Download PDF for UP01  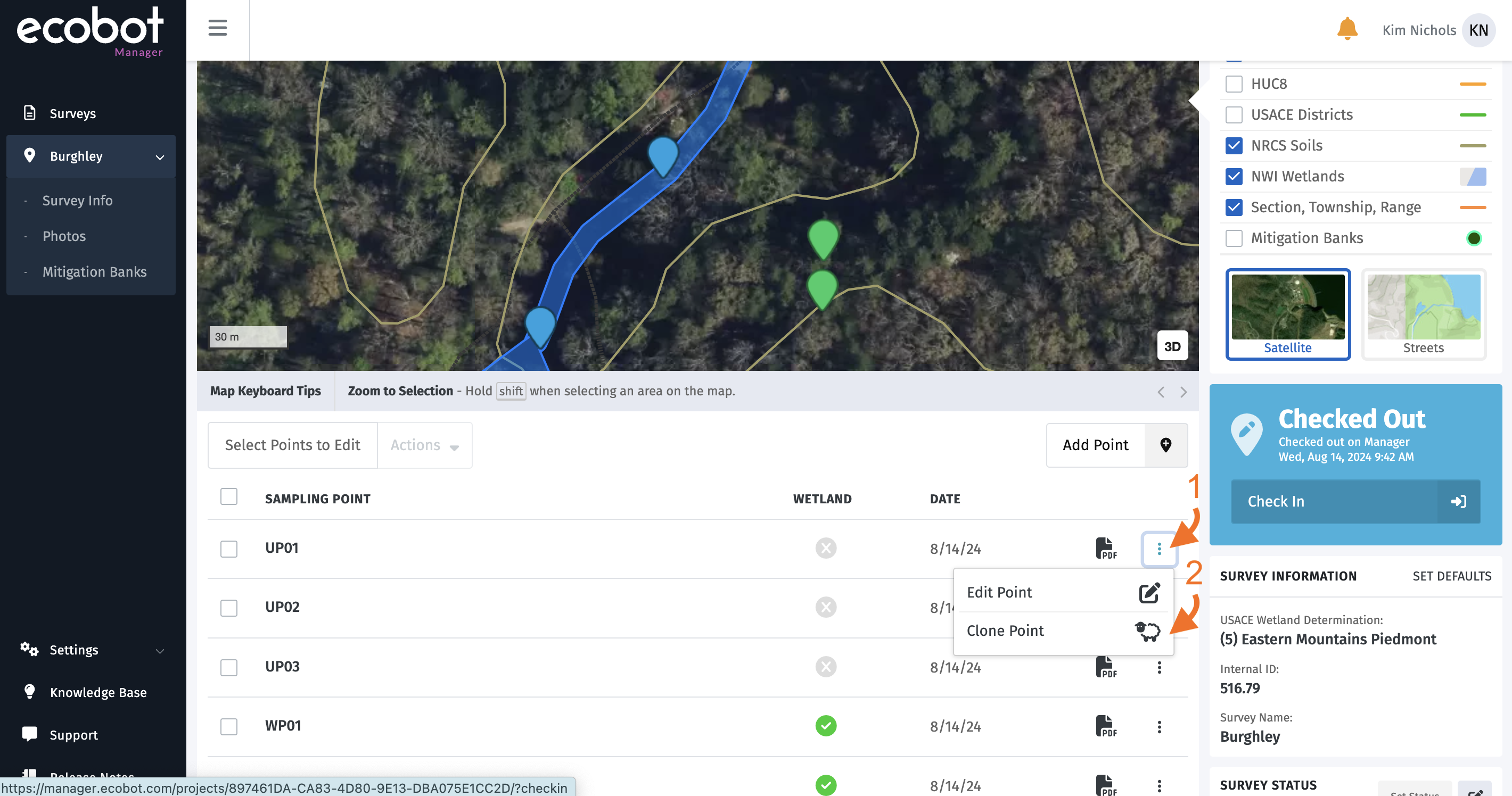[x=1106, y=549]
